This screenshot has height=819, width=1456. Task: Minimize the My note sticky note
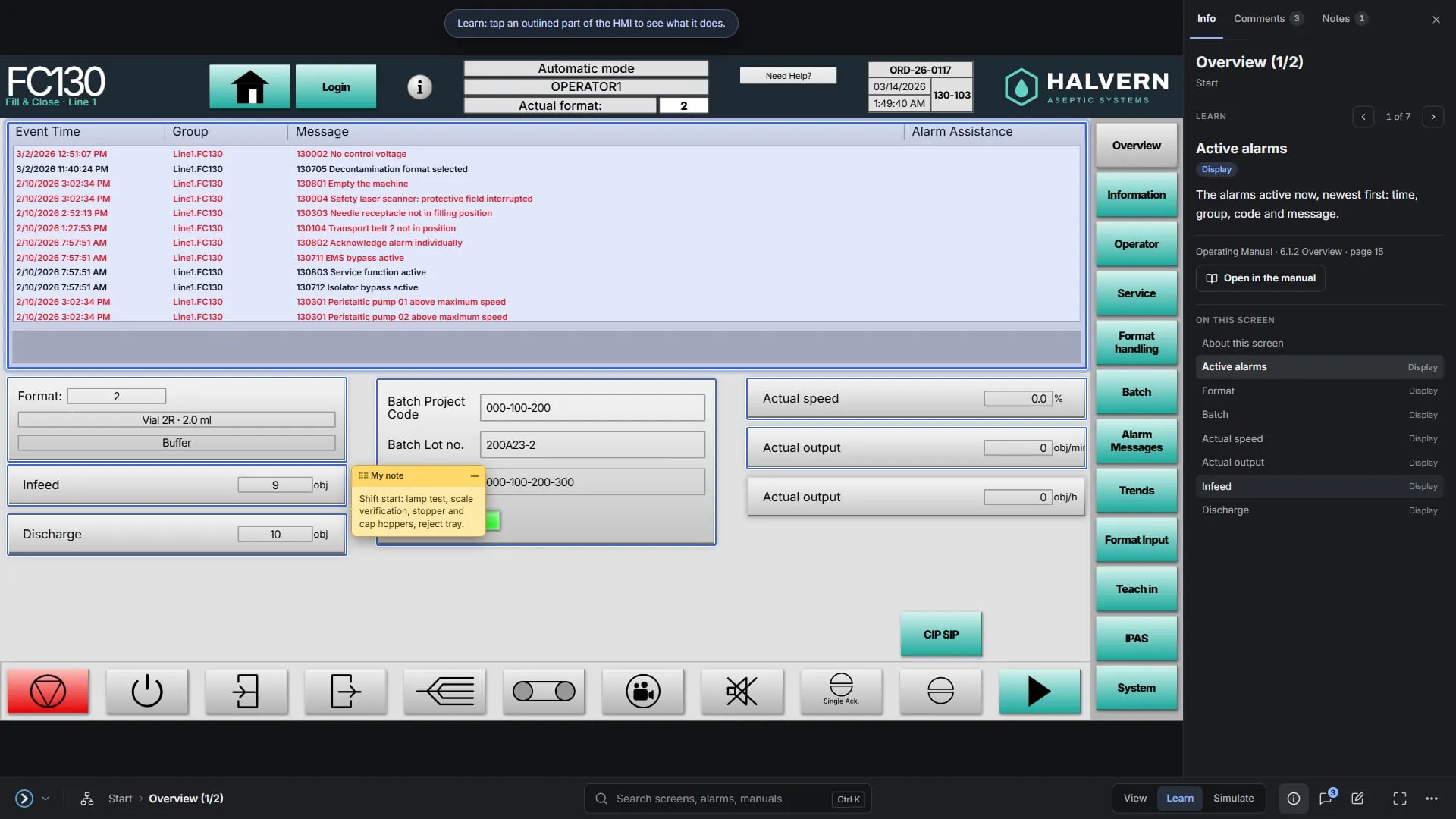[475, 475]
